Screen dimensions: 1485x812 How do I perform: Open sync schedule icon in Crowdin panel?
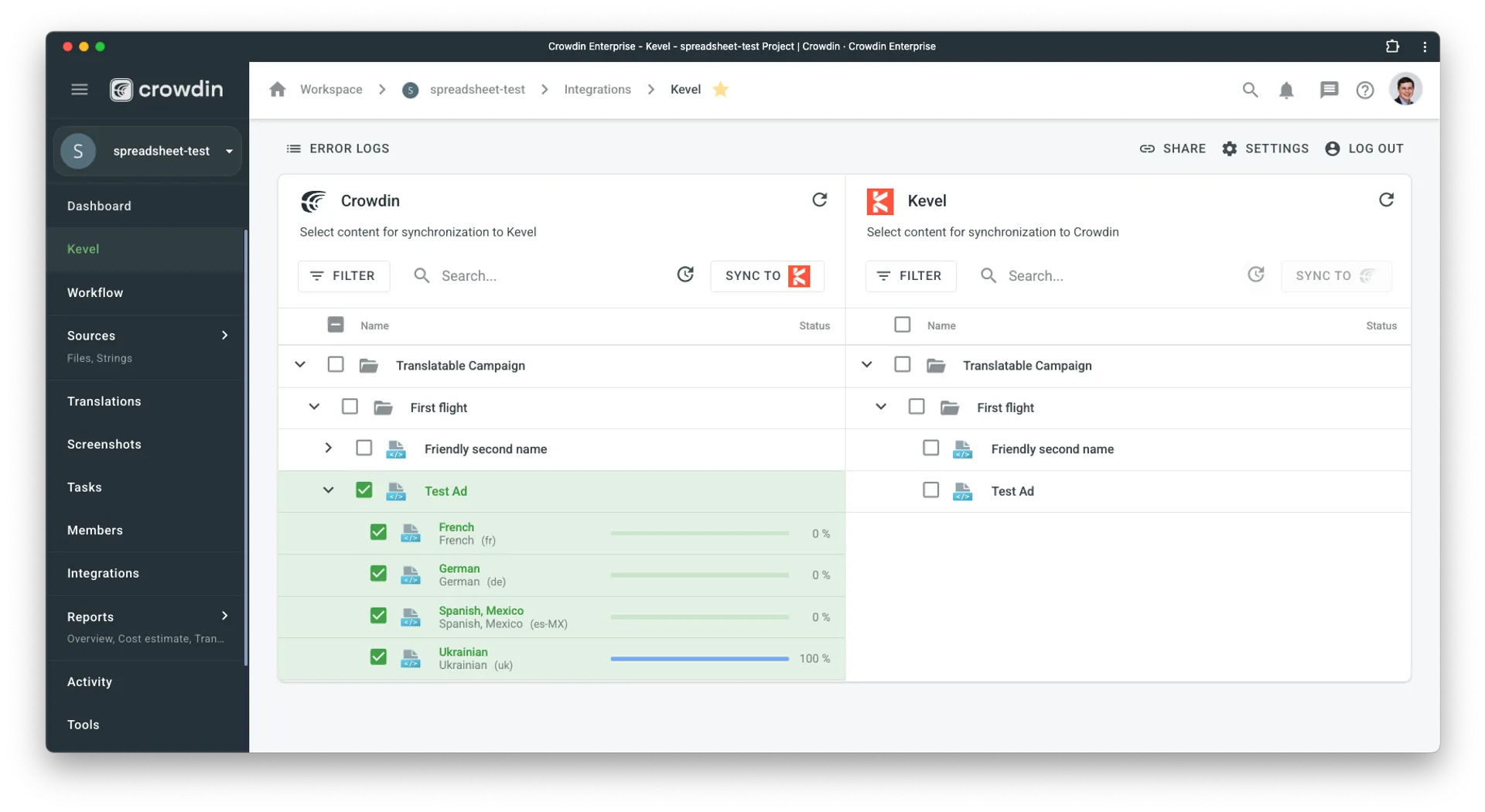coord(685,275)
